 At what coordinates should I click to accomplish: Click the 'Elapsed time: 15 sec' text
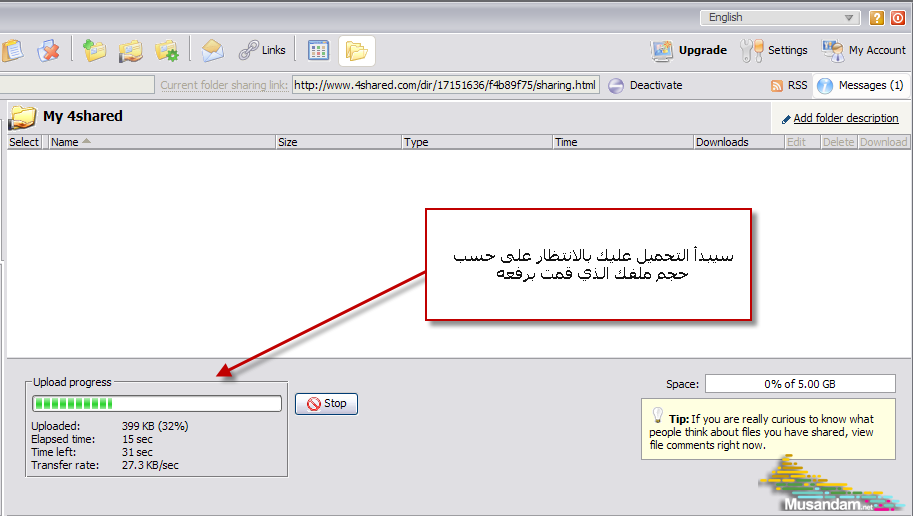coord(91,439)
